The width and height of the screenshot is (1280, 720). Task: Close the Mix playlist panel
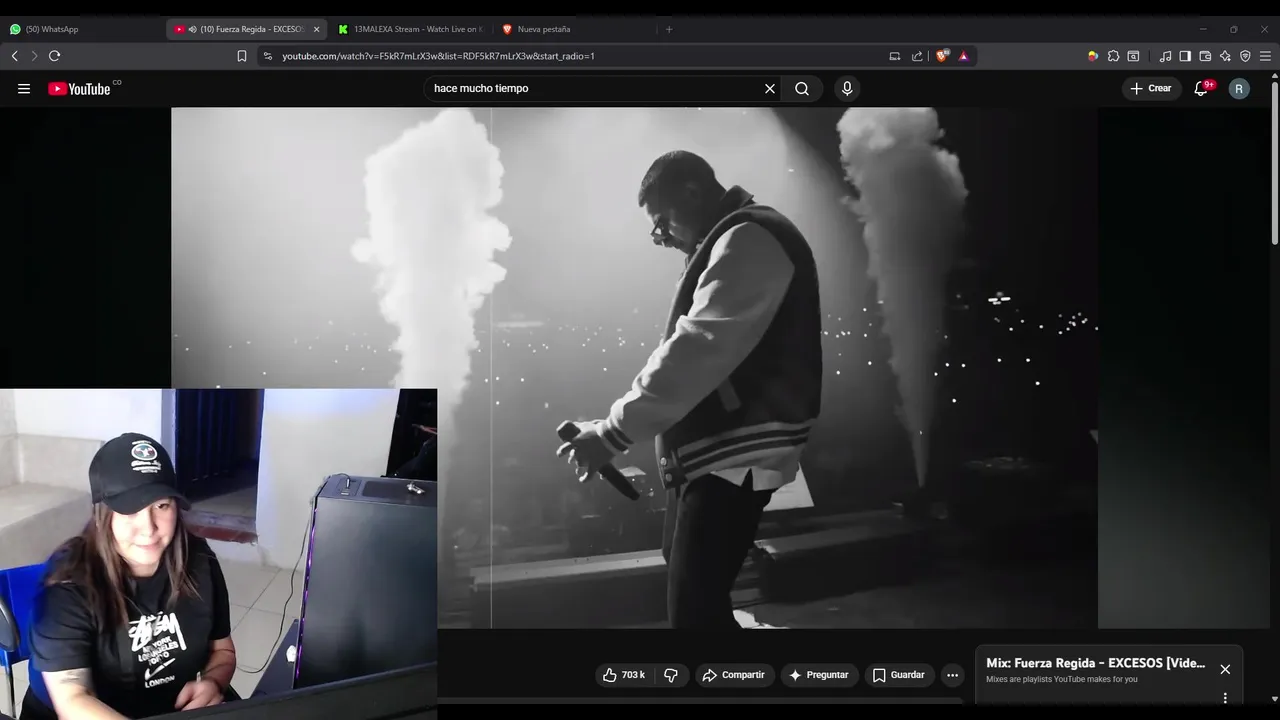click(1225, 669)
